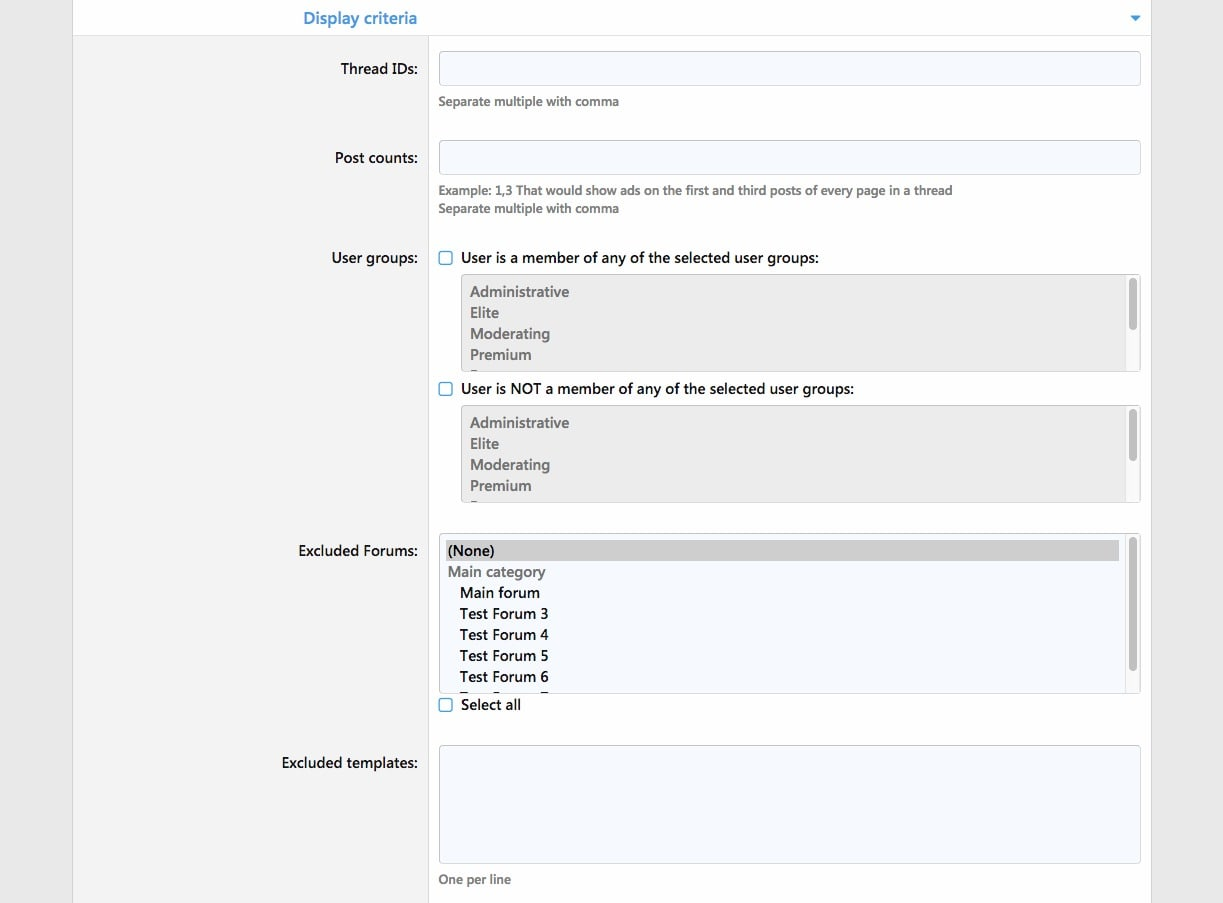Enable 'User is NOT a member' checkbox
Image resolution: width=1223 pixels, height=903 pixels.
pos(446,389)
